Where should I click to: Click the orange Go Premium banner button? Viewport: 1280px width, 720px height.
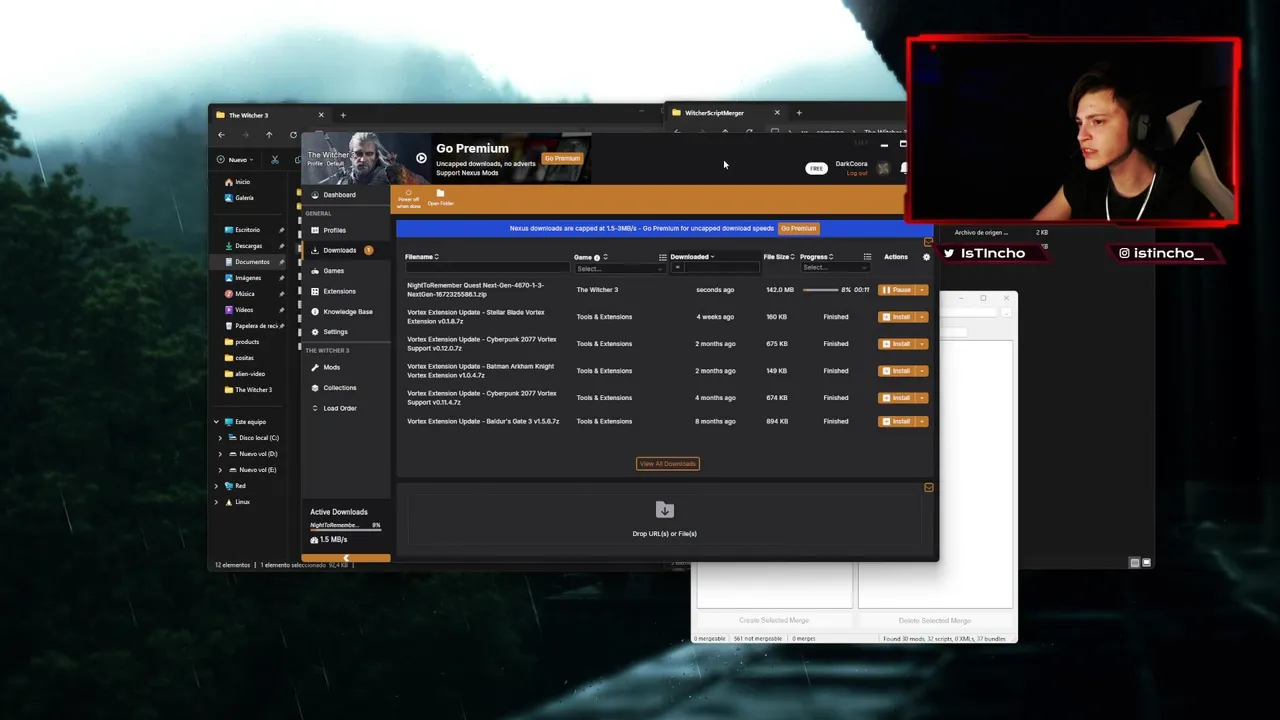click(x=562, y=158)
